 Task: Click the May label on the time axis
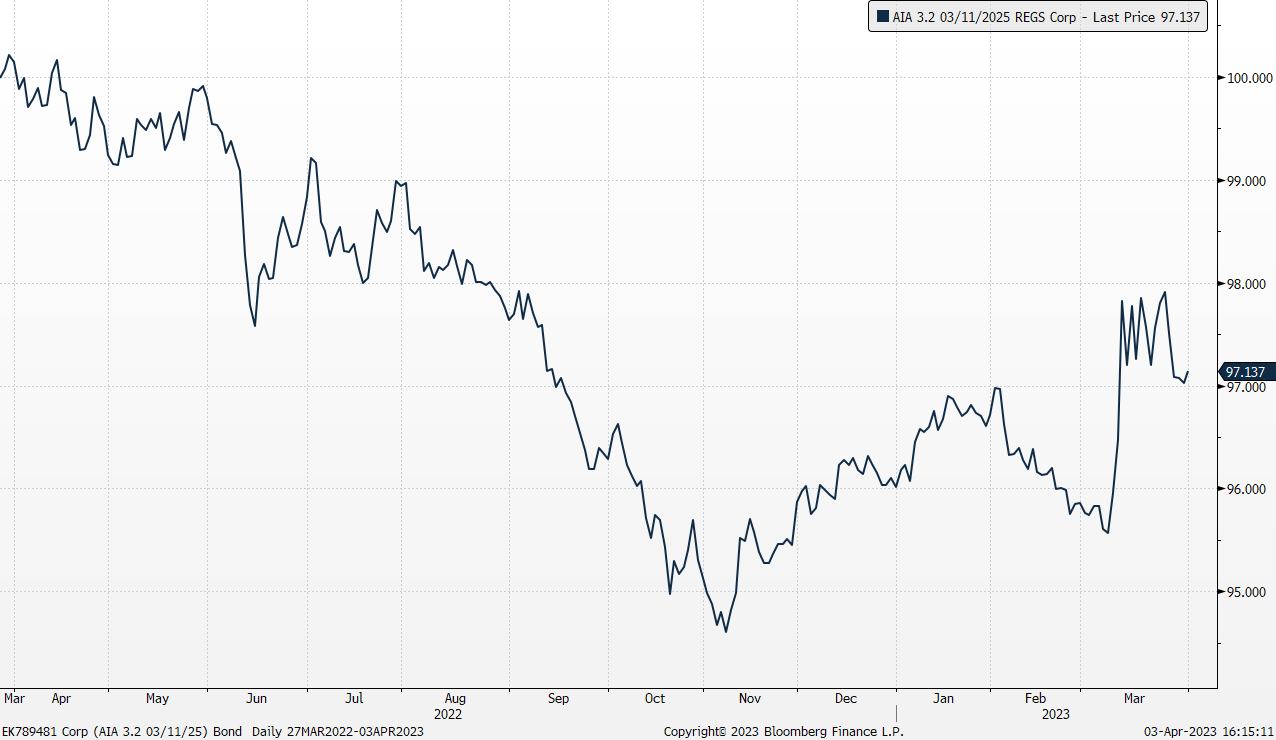point(157,699)
